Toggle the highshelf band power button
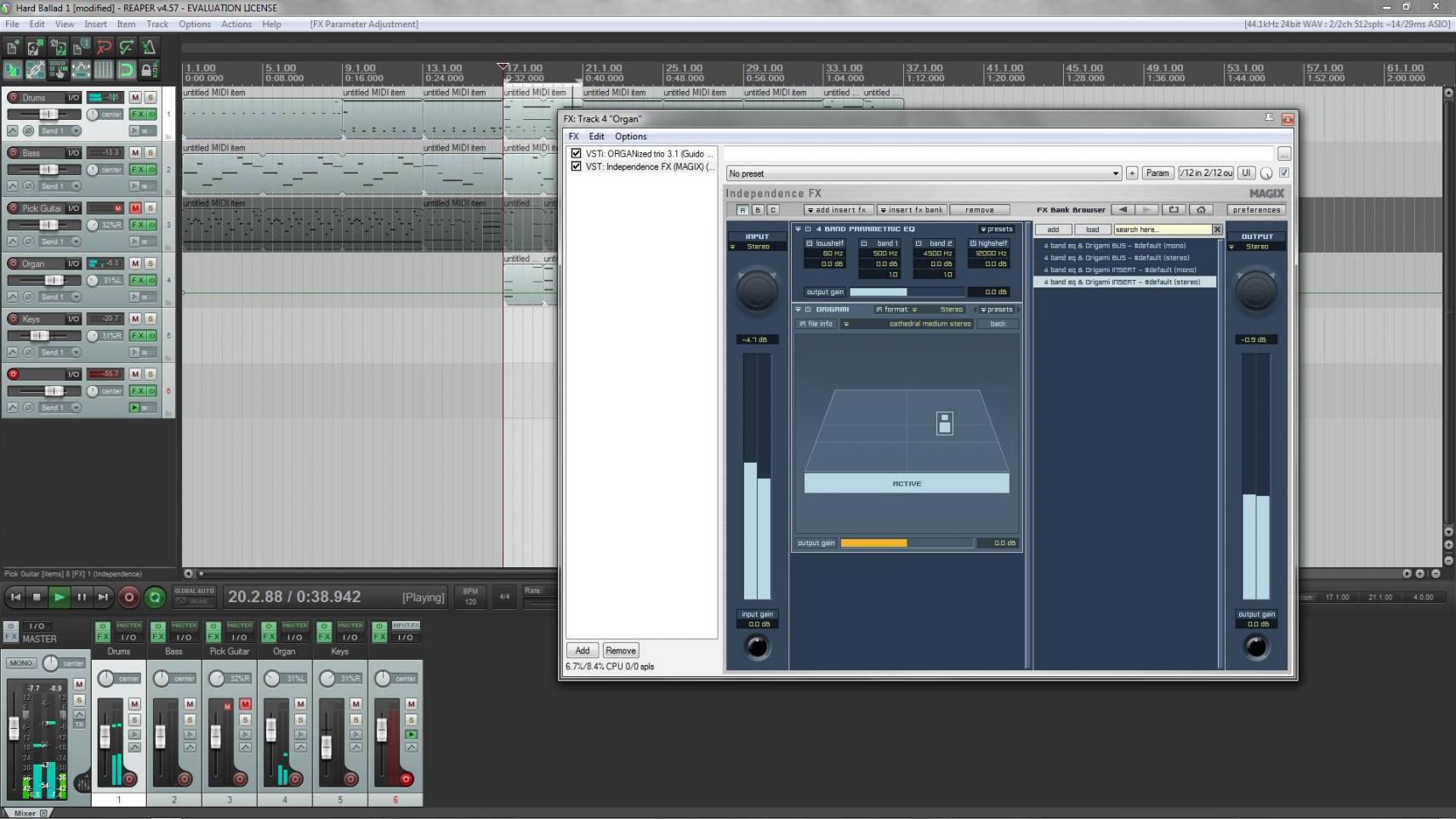 [973, 243]
